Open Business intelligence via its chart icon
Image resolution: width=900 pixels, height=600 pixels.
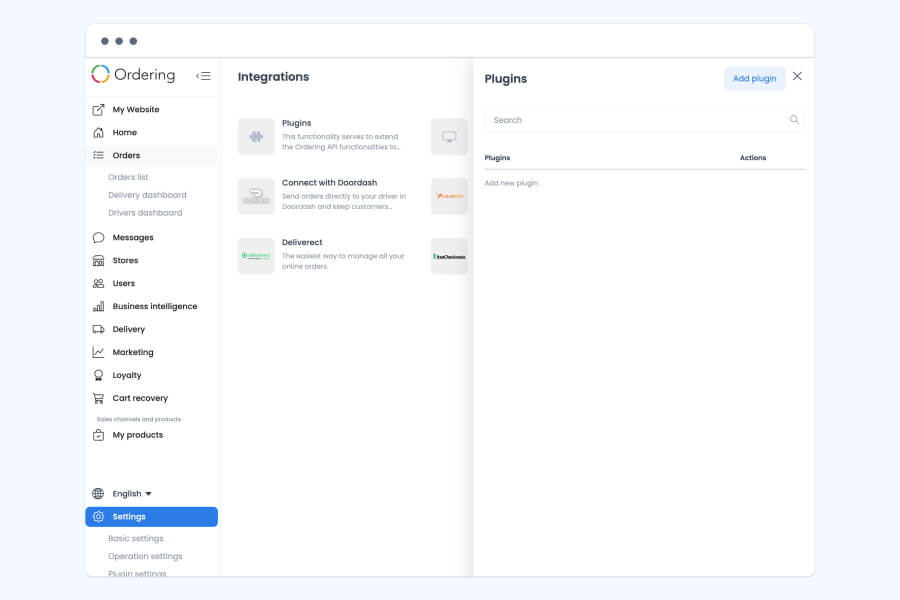click(x=98, y=306)
